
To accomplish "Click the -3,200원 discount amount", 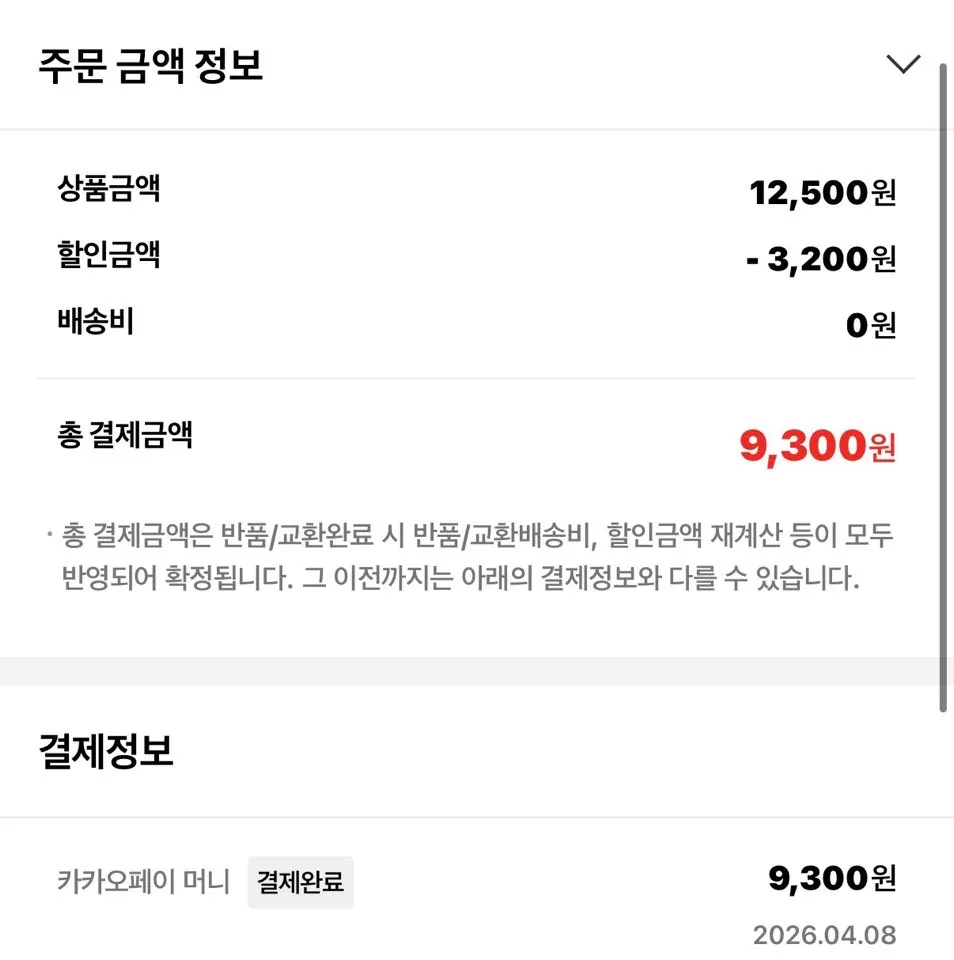I will pos(820,259).
